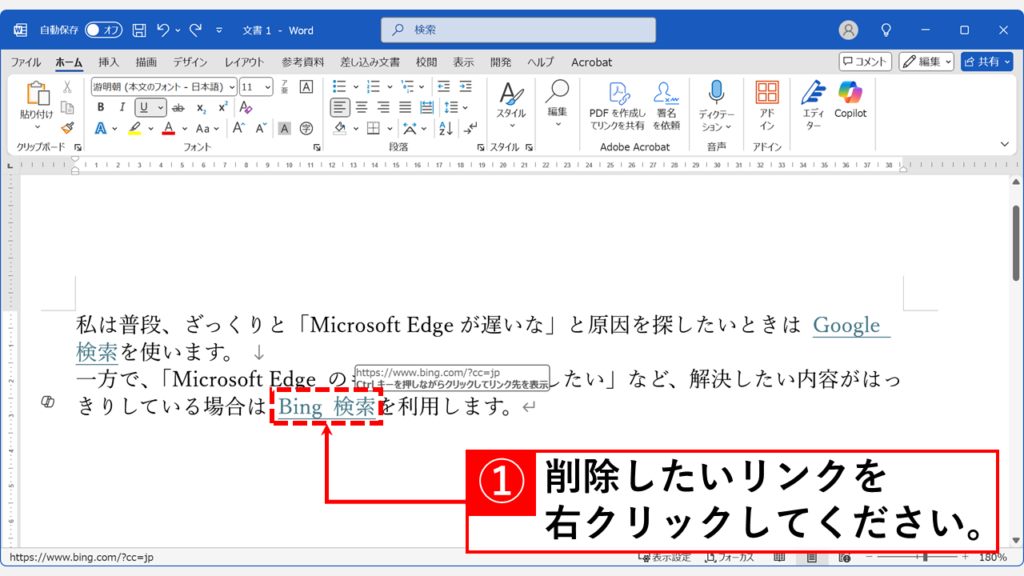Click the Justify alignment icon
1024x576 pixels.
click(405, 108)
